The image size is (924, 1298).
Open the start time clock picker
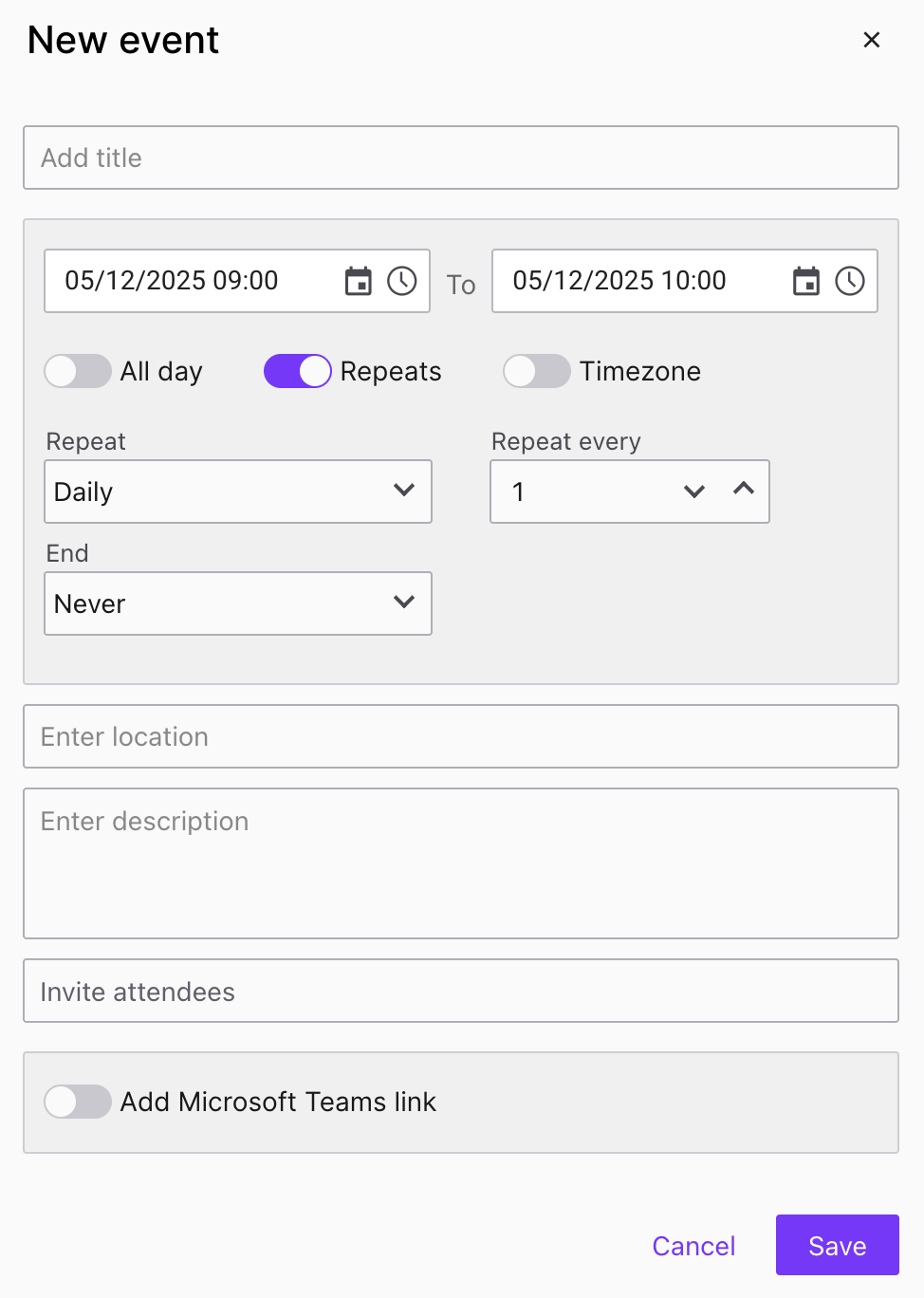tap(402, 281)
